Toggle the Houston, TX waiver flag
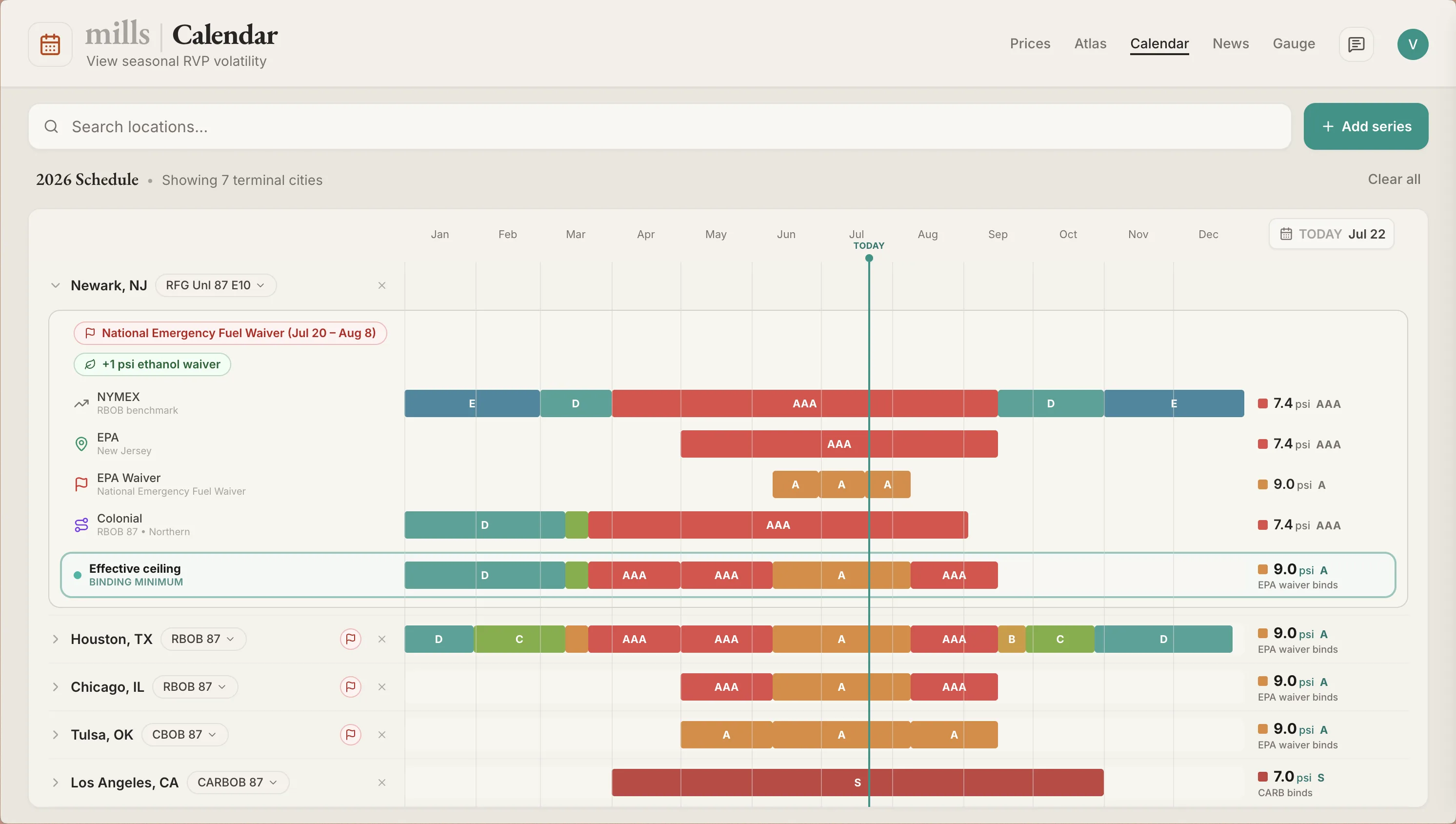 click(351, 639)
